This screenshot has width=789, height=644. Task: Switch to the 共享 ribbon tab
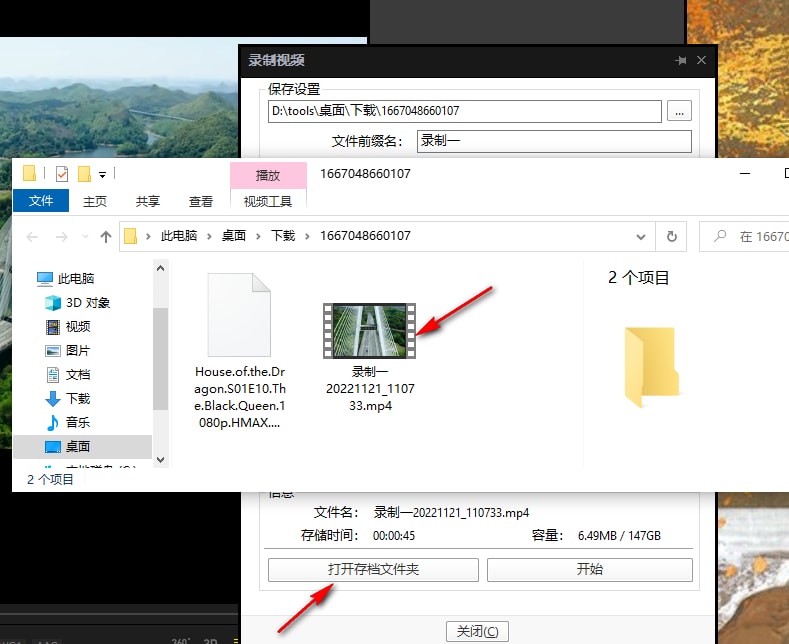[x=147, y=201]
